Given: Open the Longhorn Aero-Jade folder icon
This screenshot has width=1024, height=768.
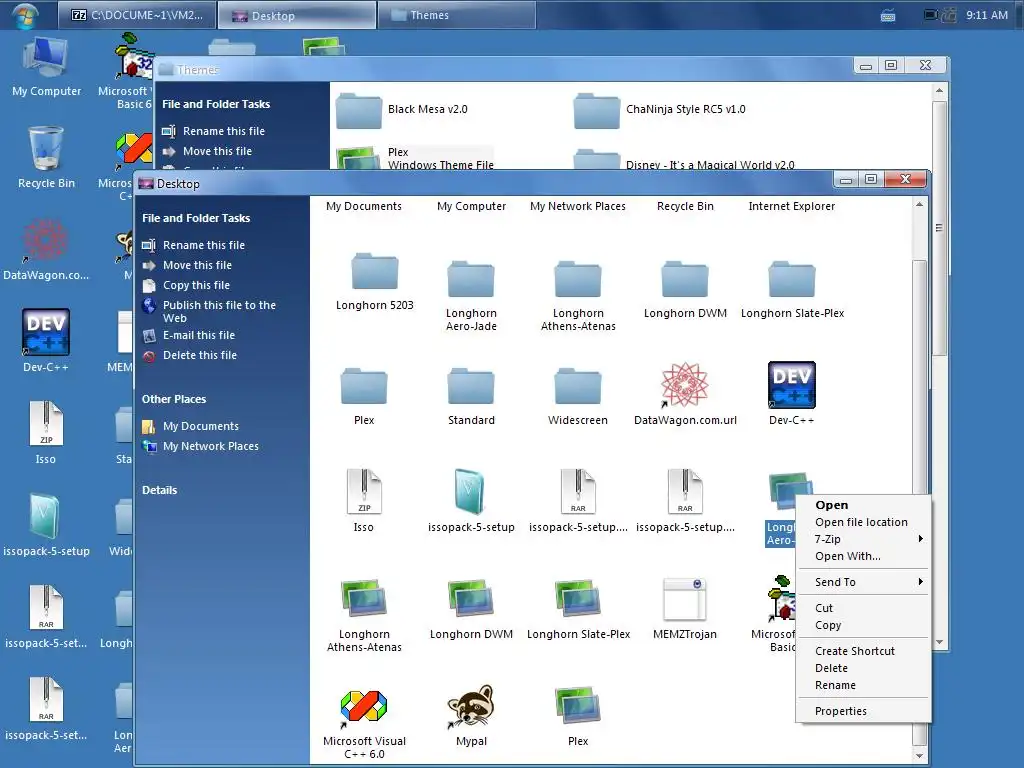Looking at the screenshot, I should [x=471, y=280].
